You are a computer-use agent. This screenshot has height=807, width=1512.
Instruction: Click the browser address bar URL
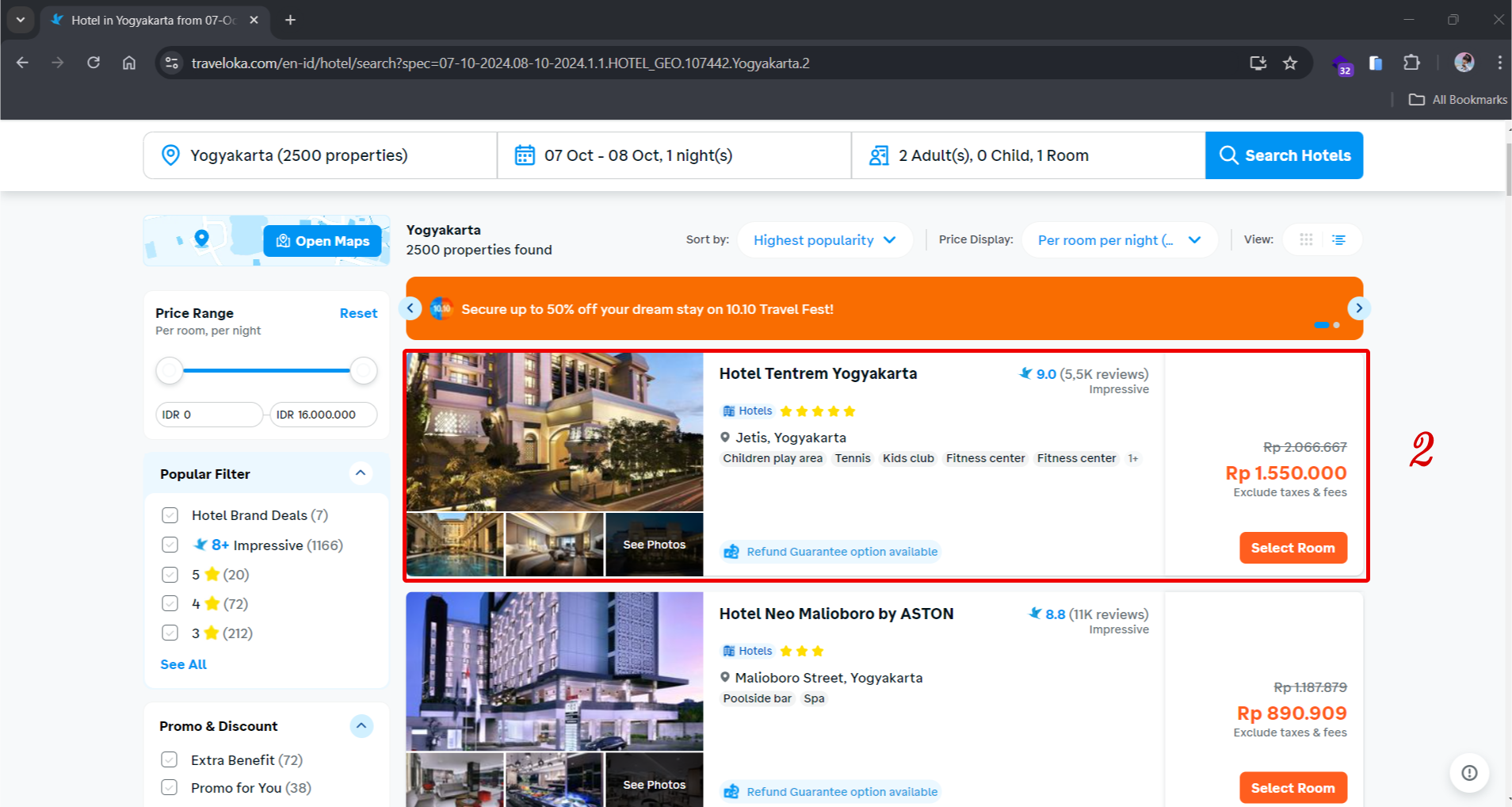[500, 63]
